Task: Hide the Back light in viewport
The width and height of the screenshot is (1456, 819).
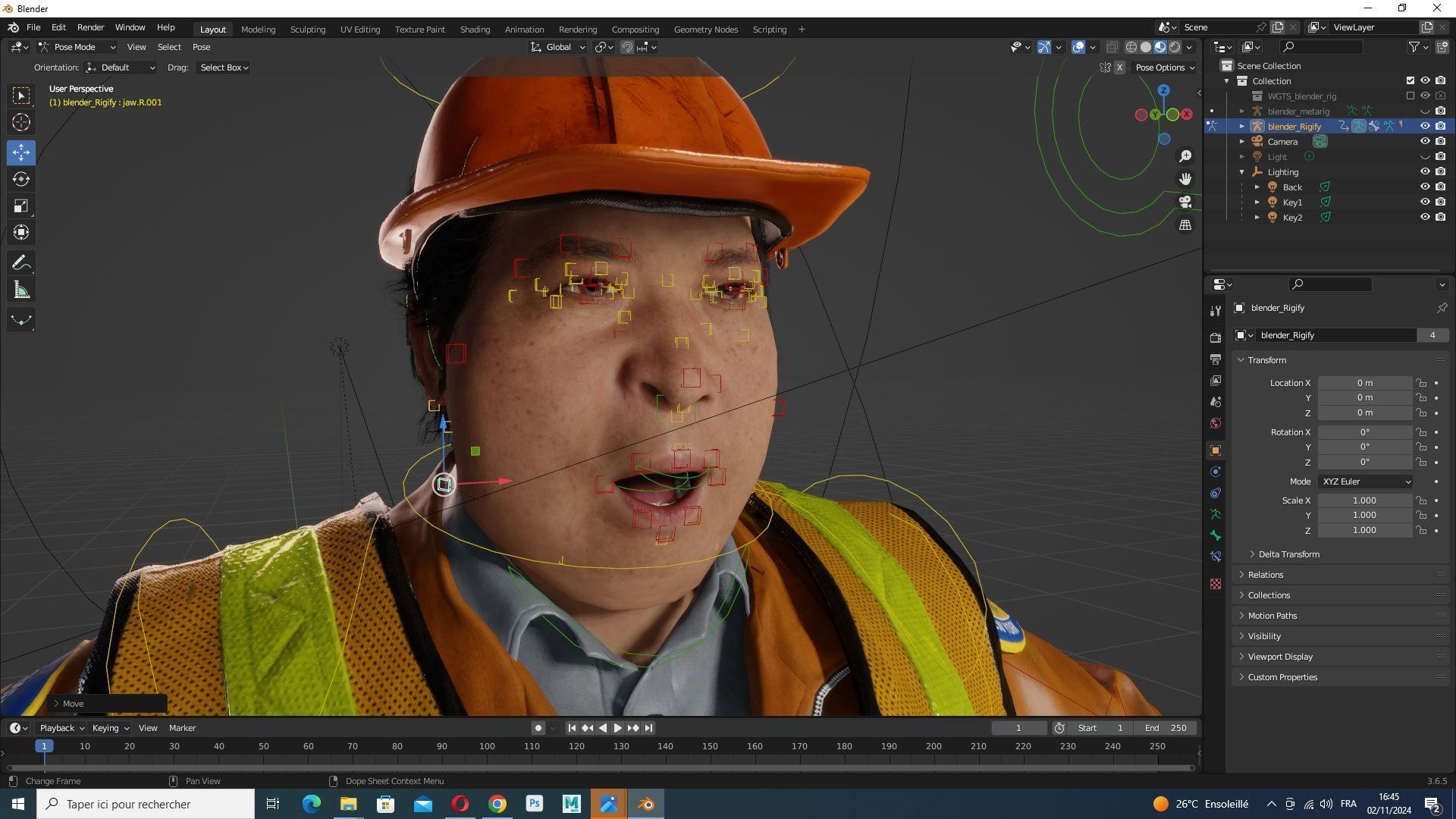Action: (x=1425, y=187)
